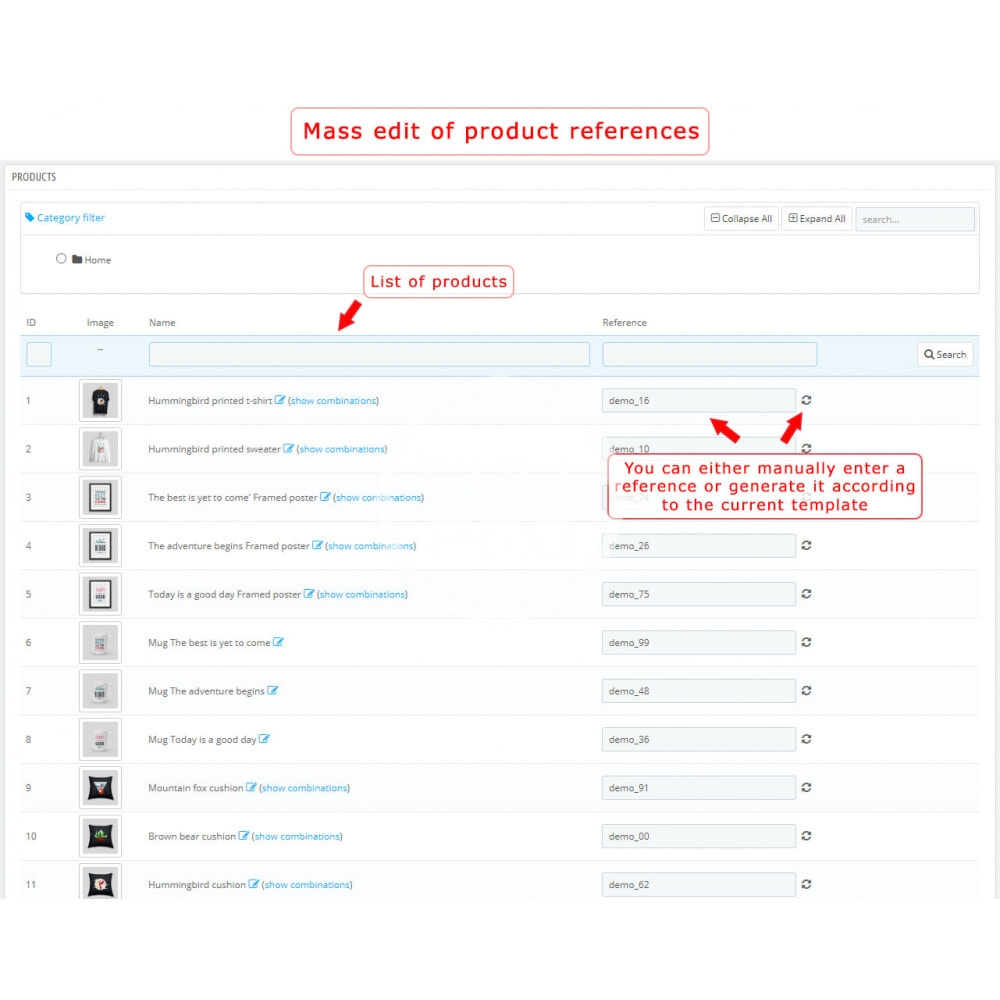Click regenerate icon next to demo_00
Screen dimensions: 1000x1000
806,836
